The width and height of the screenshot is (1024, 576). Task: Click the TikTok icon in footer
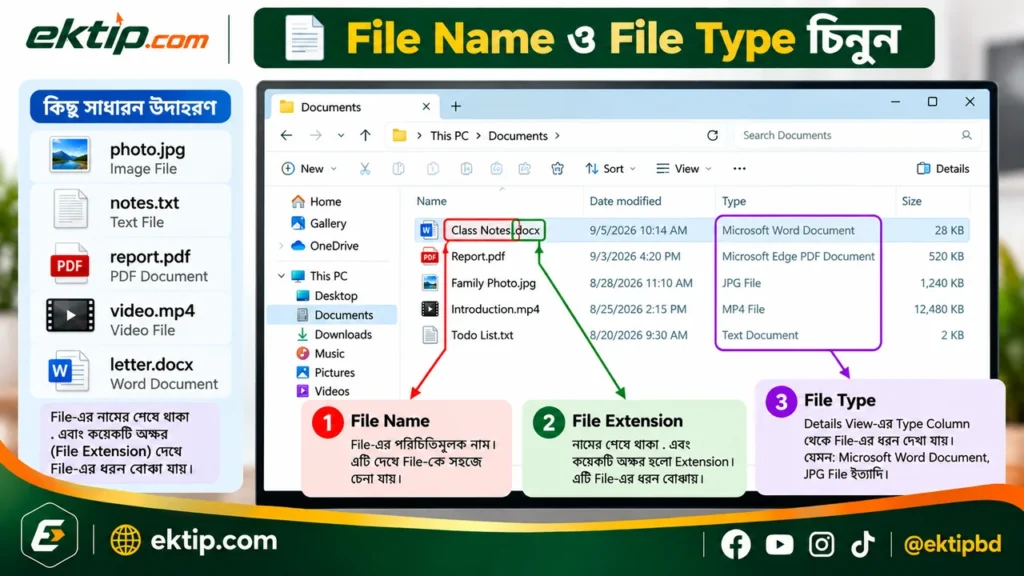coord(862,544)
